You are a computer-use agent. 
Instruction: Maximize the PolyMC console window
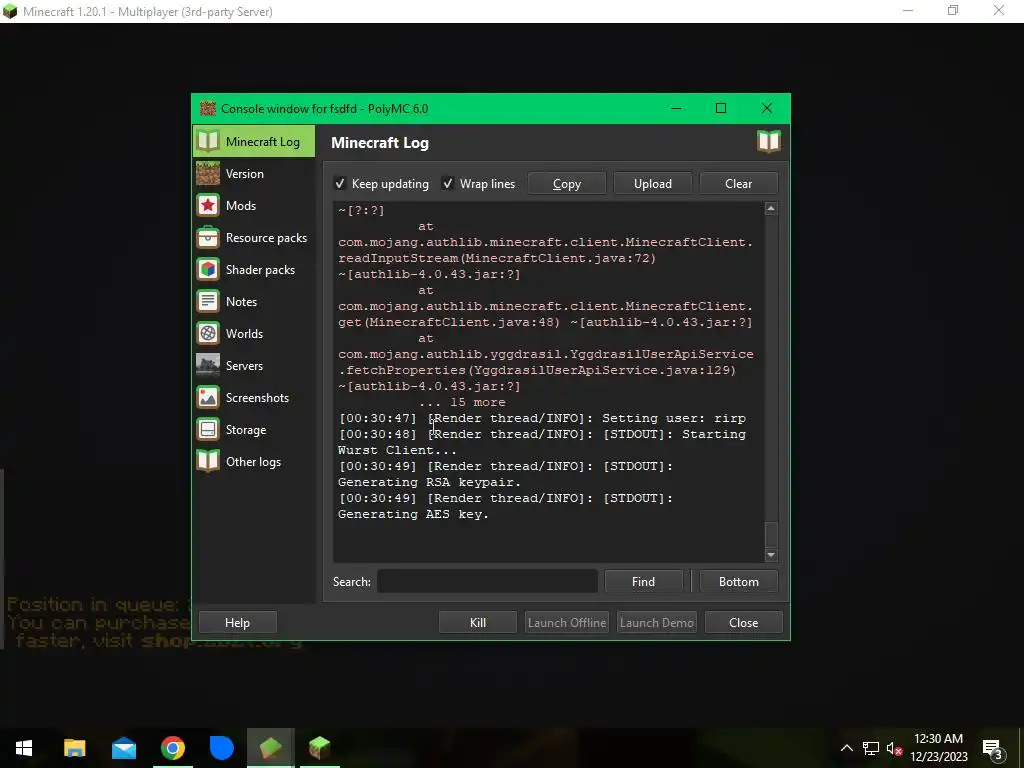tap(721, 108)
